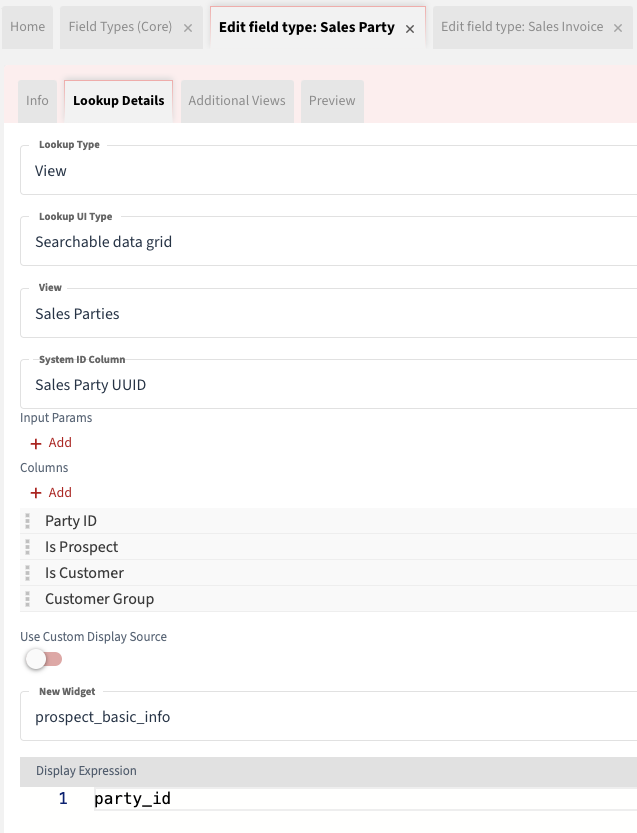
Task: Open the Lookup UI Type dropdown
Action: (328, 242)
